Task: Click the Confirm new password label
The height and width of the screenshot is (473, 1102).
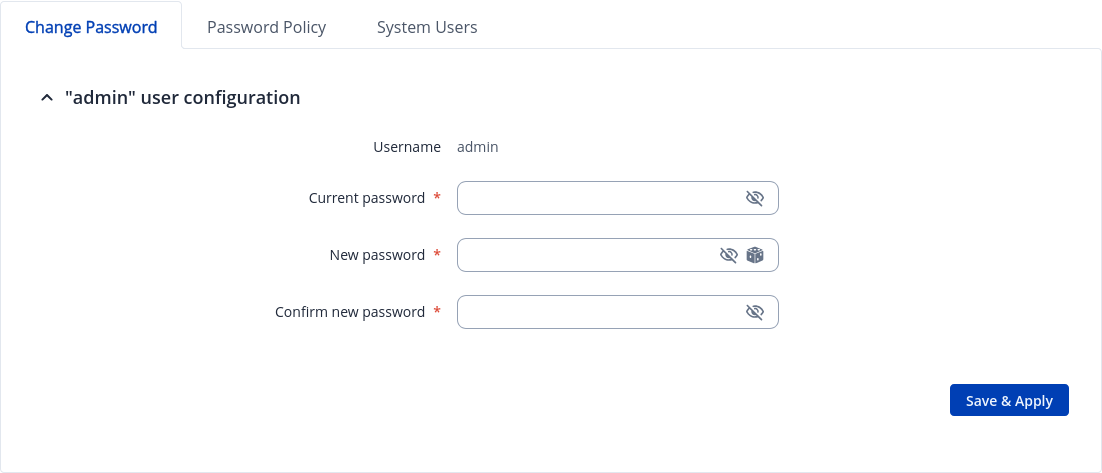Action: 350,312
